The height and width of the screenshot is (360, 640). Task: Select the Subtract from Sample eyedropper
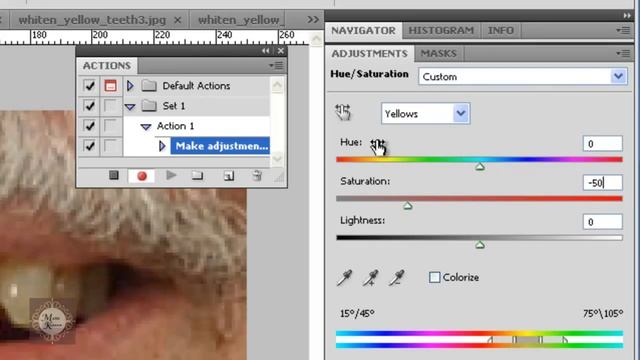396,278
